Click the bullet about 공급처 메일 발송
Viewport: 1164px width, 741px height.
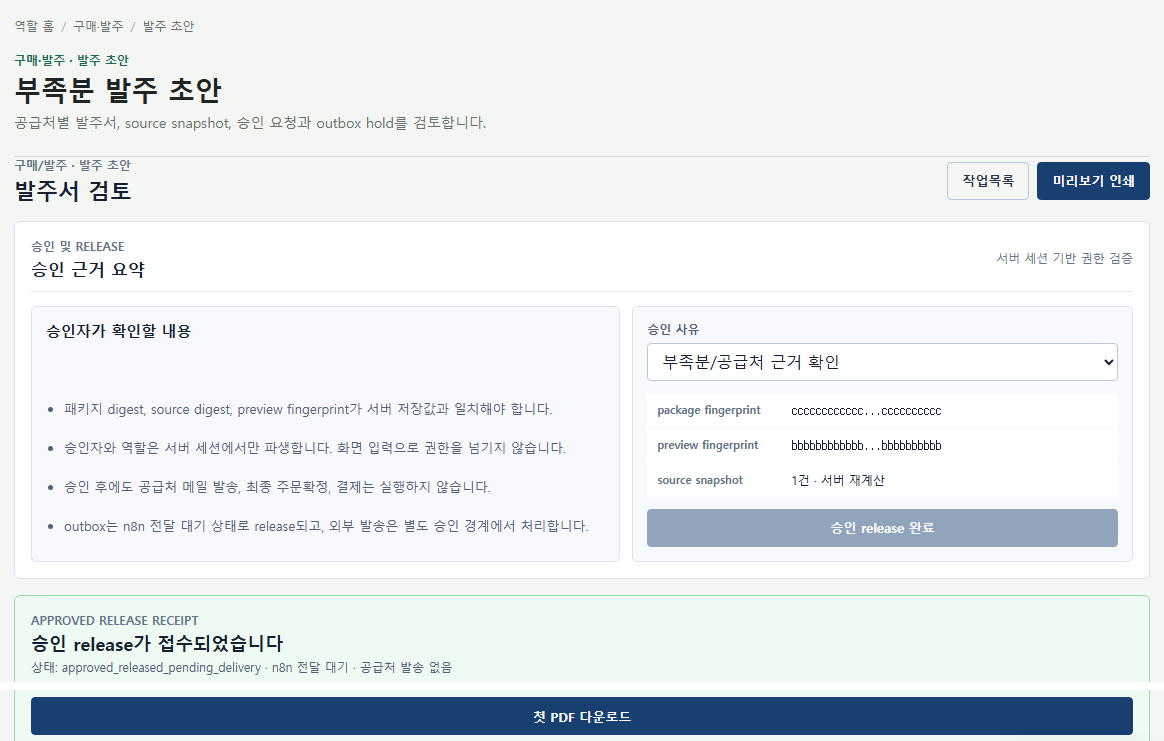point(277,486)
